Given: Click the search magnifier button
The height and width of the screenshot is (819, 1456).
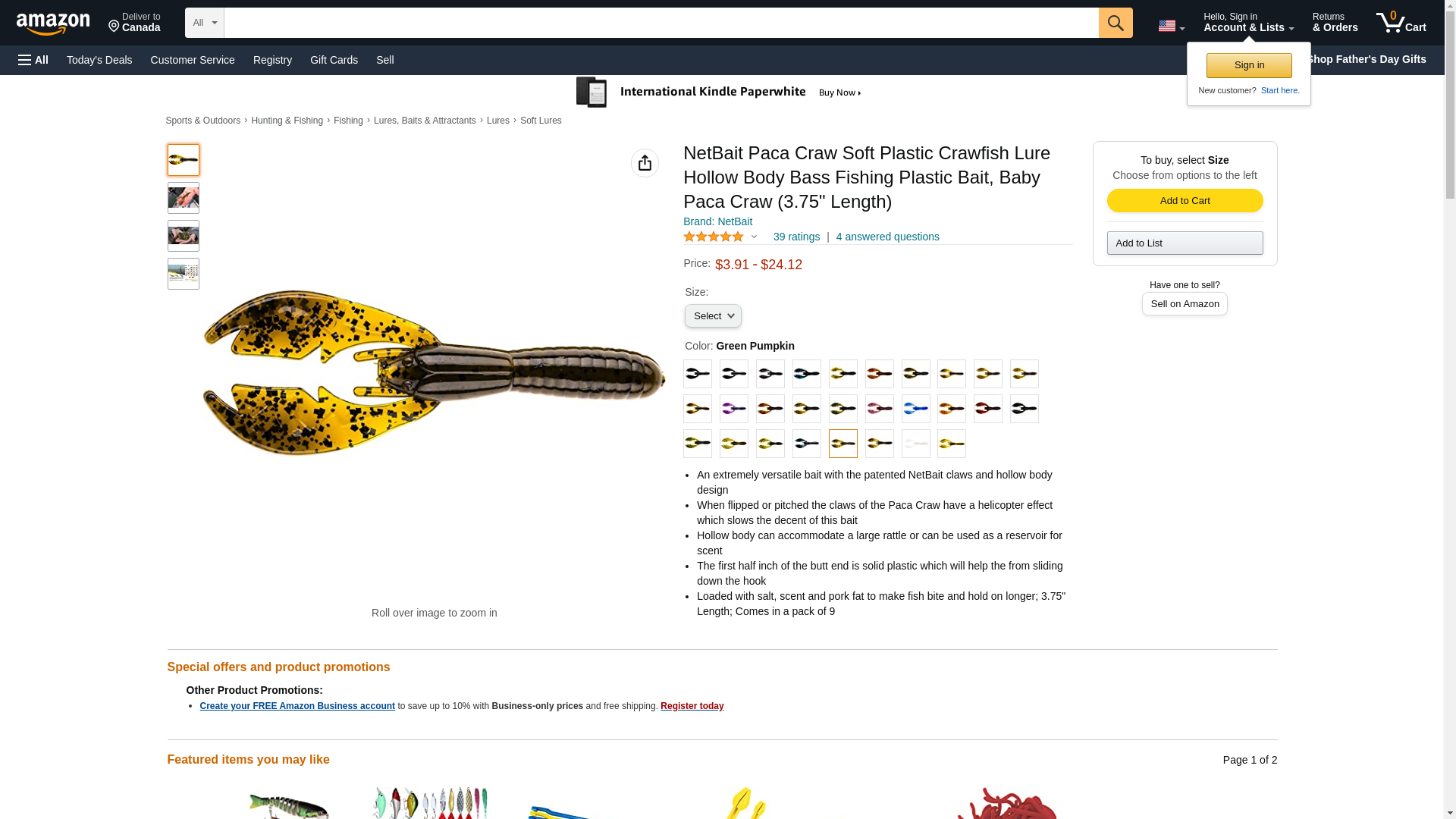Looking at the screenshot, I should tap(1115, 23).
